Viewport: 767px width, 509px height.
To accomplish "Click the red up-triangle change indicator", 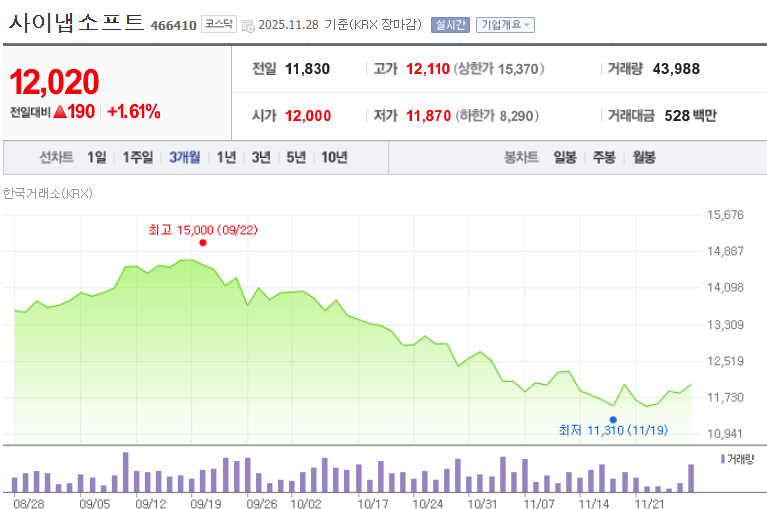I will [60, 112].
